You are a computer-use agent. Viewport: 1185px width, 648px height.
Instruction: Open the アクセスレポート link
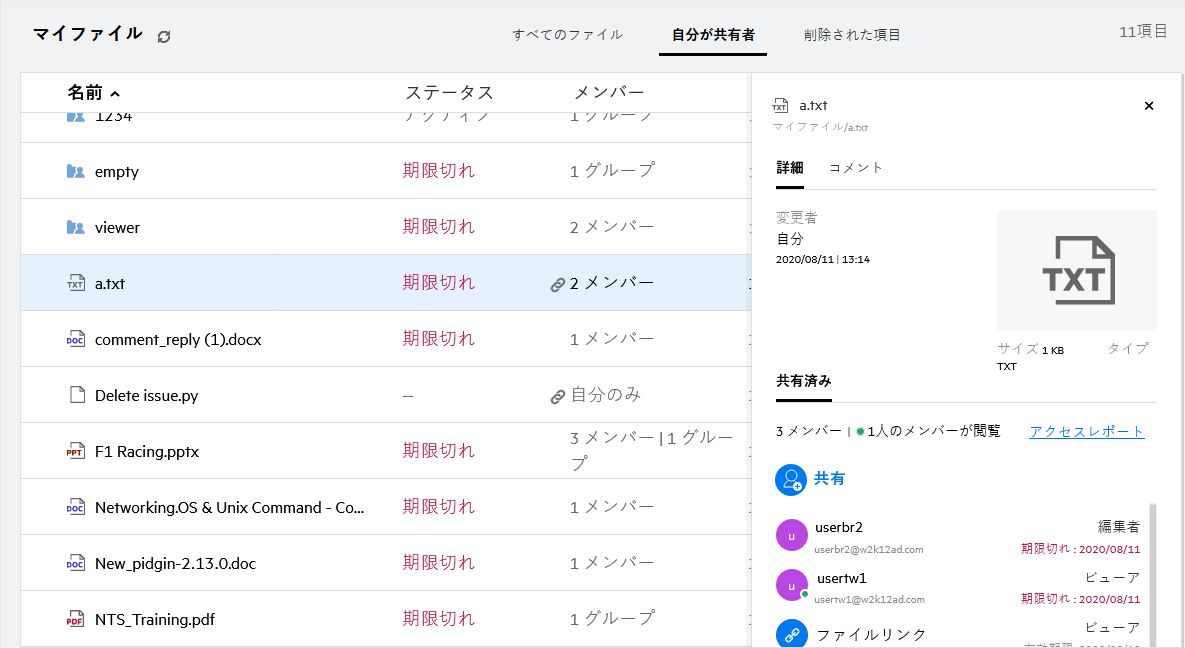tap(1086, 432)
